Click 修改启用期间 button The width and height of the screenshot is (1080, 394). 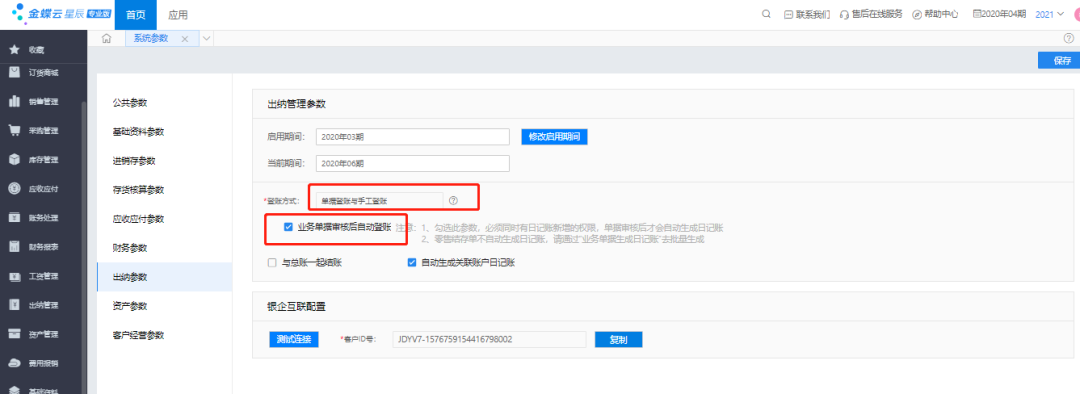click(x=554, y=136)
